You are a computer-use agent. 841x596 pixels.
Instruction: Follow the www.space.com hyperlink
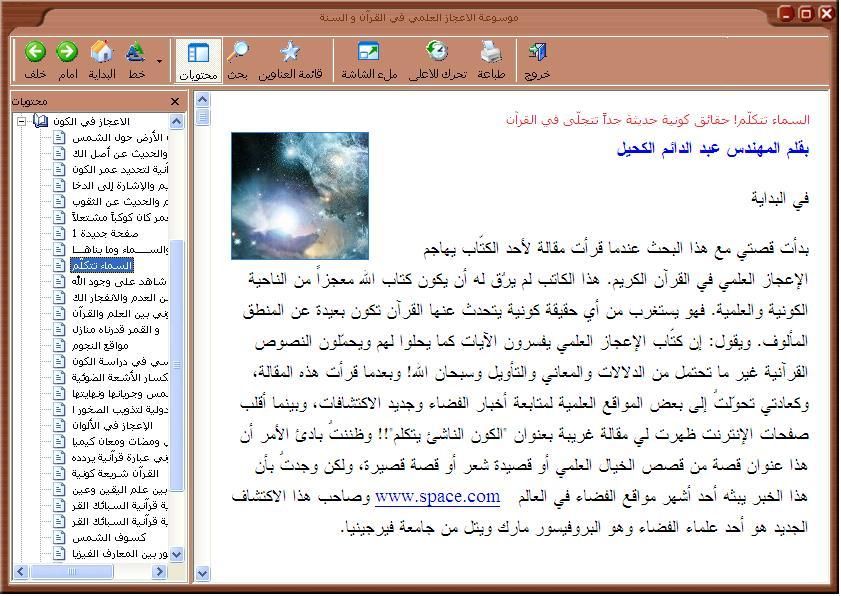(437, 496)
